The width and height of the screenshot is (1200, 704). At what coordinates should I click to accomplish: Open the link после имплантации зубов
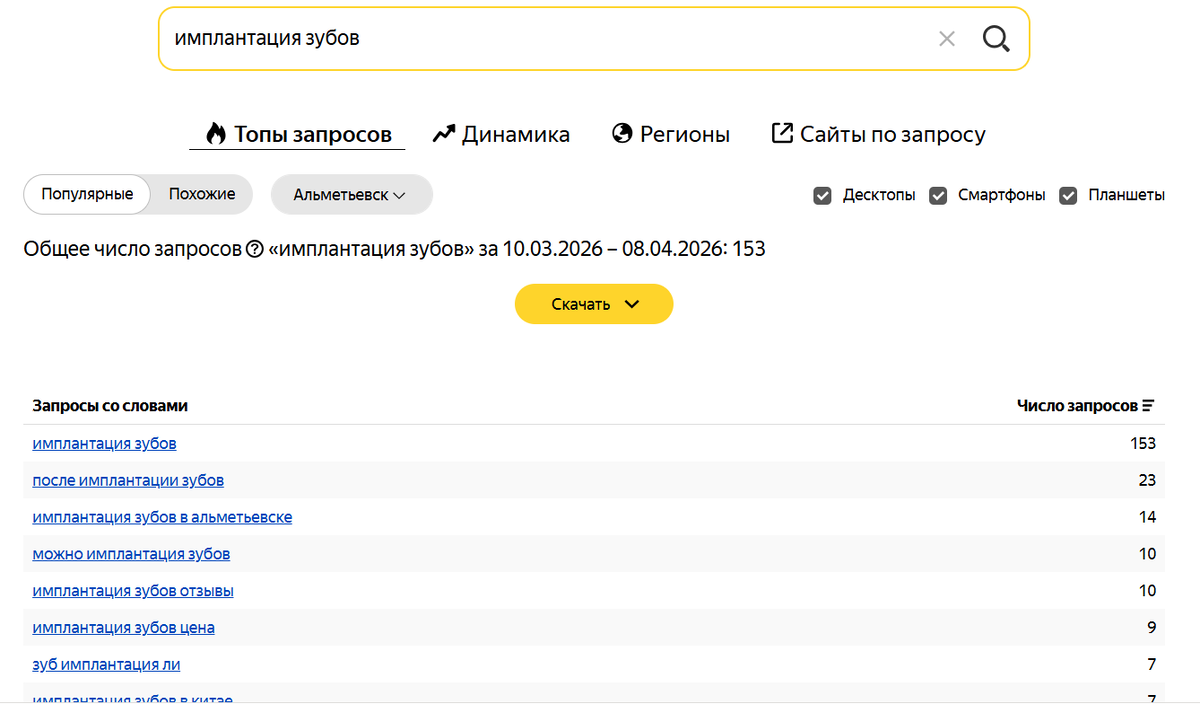coord(128,480)
